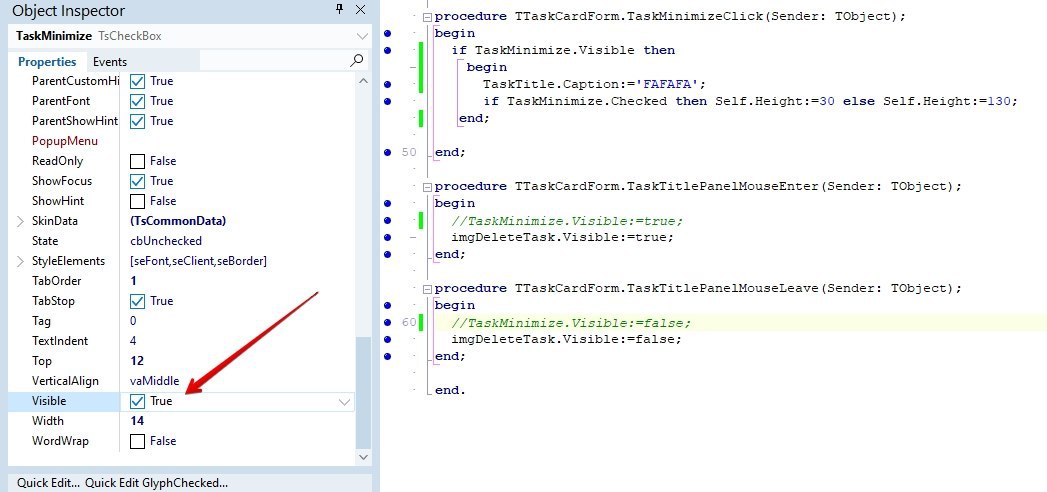Click the property list scroll-down arrow
1047x492 pixels.
pyautogui.click(x=363, y=457)
